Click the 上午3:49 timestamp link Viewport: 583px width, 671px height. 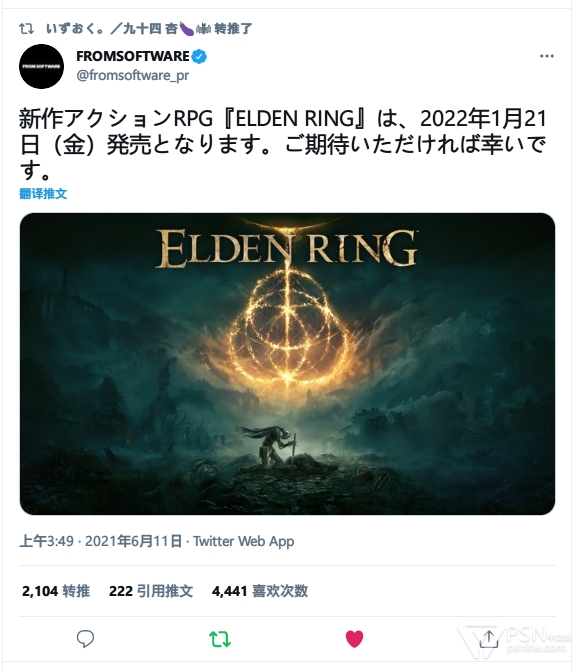click(x=47, y=541)
